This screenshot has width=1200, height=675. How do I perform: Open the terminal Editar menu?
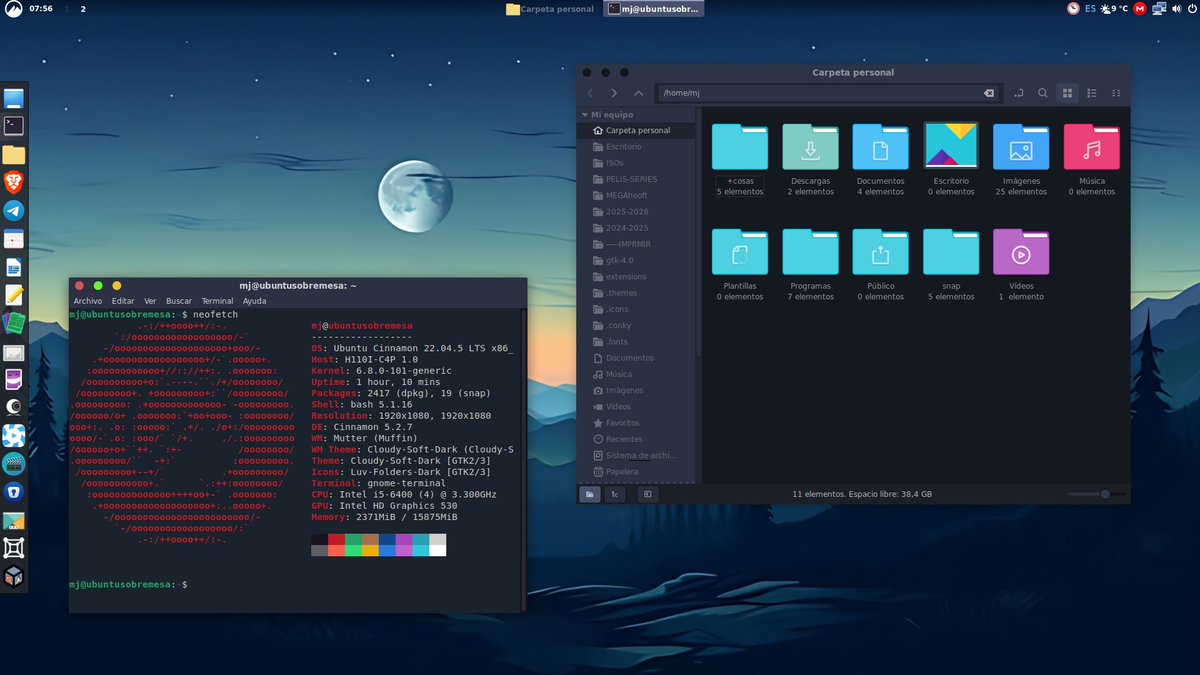pyautogui.click(x=123, y=301)
